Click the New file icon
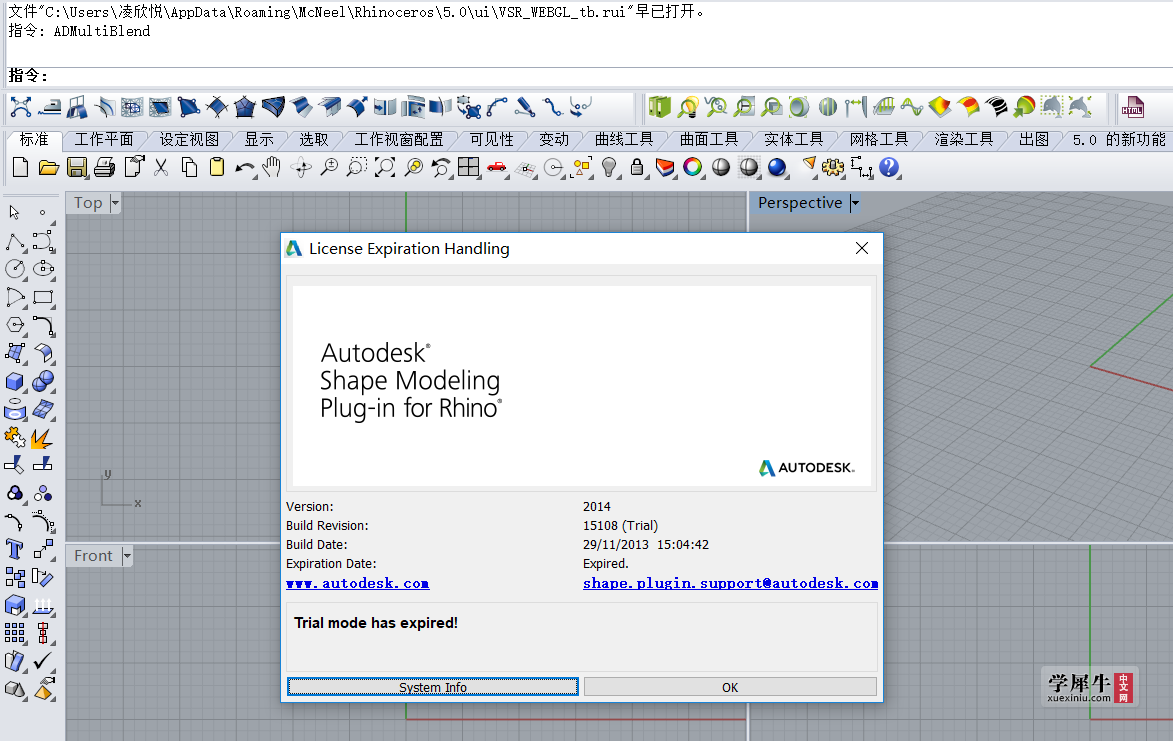Viewport: 1173px width, 741px height. click(21, 167)
